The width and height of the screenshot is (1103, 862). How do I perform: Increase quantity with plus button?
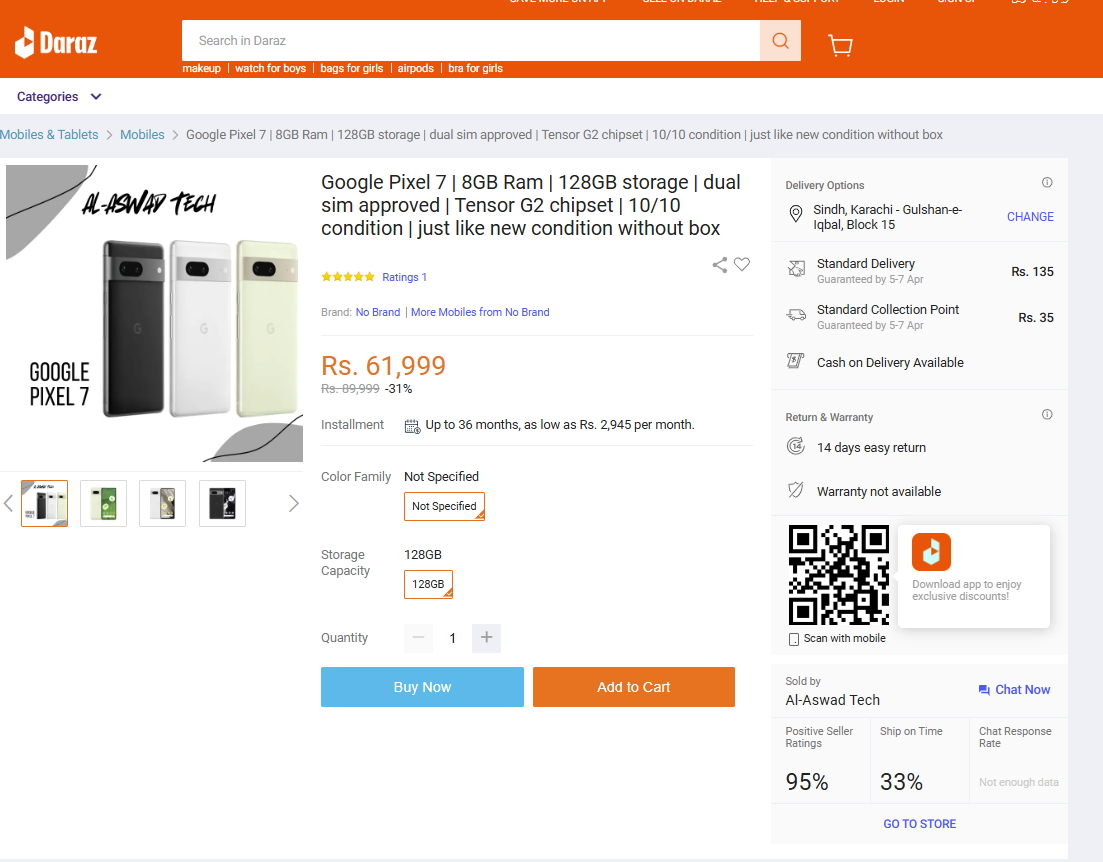[x=486, y=638]
